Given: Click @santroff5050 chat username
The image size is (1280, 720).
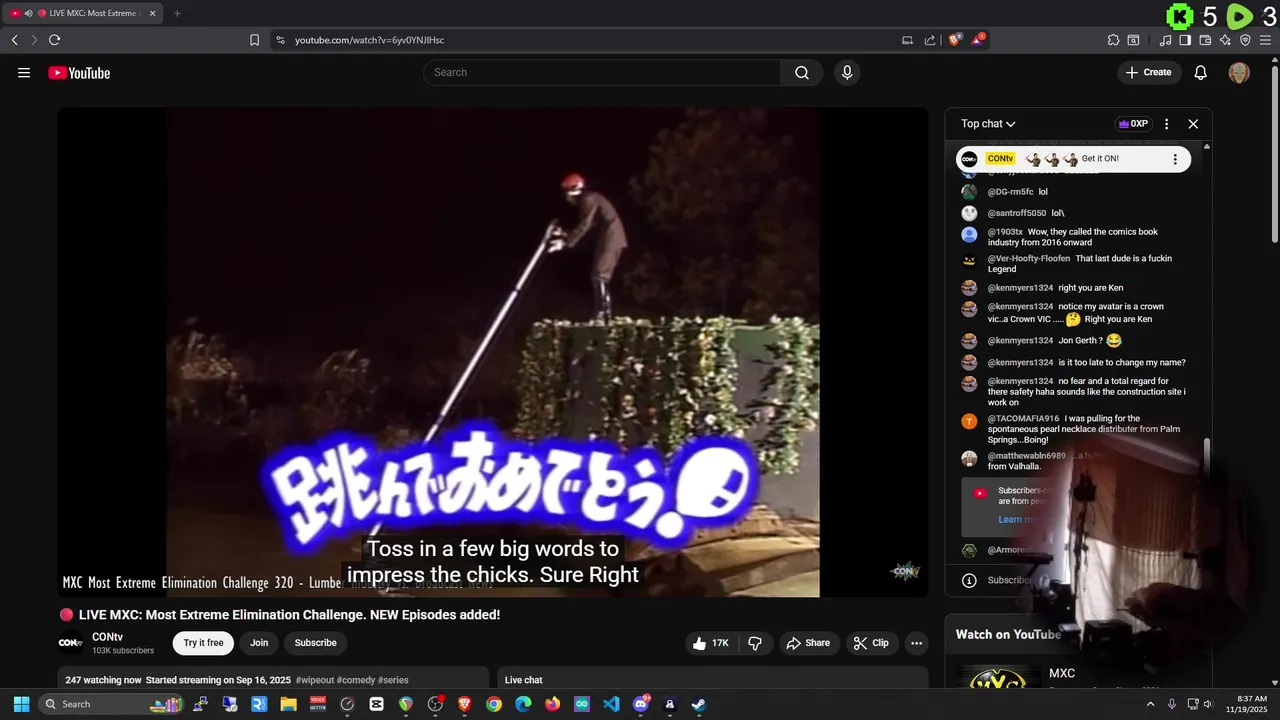Looking at the screenshot, I should pos(1017,213).
